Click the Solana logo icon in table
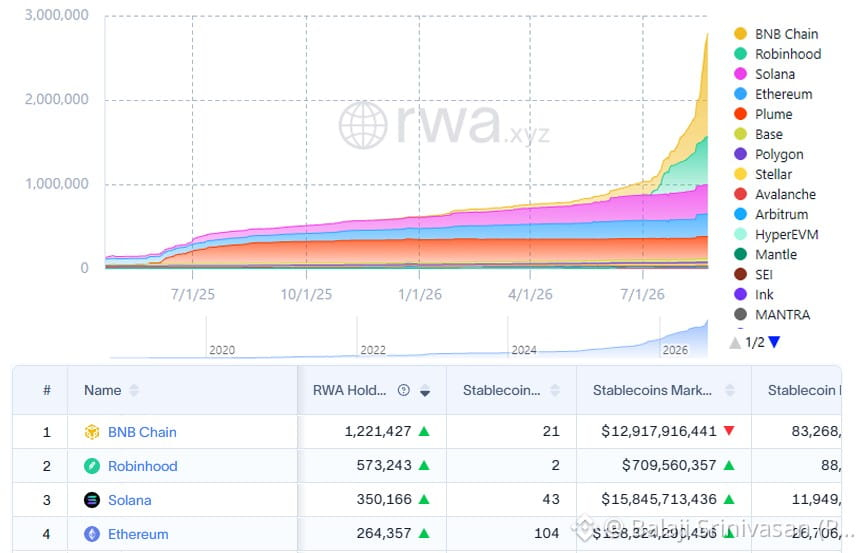 pos(92,500)
